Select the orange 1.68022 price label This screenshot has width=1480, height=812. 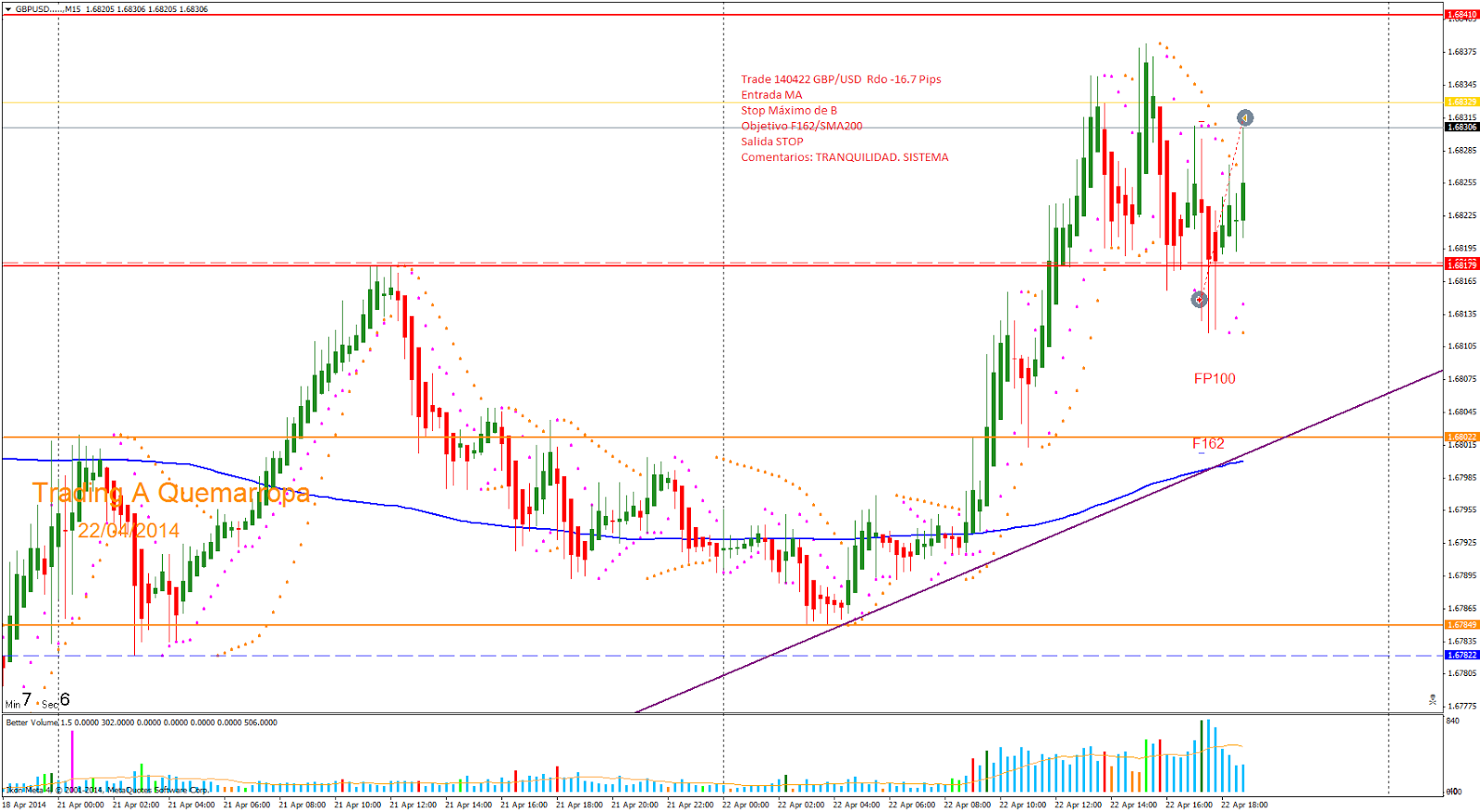point(1461,437)
